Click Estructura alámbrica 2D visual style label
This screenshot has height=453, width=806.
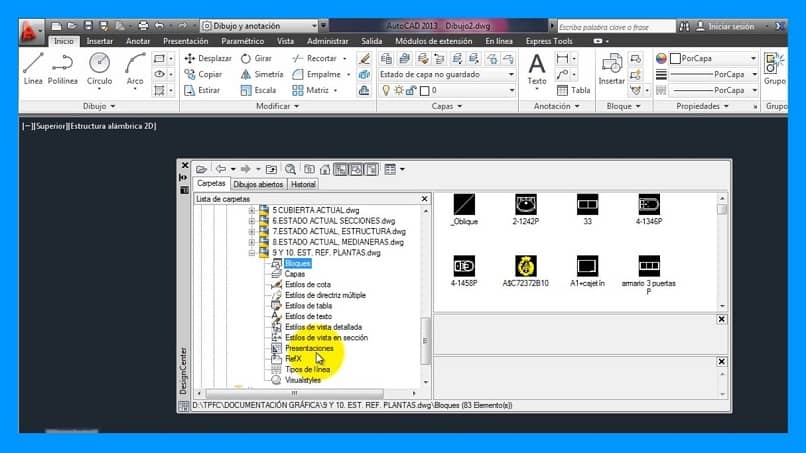click(x=112, y=126)
